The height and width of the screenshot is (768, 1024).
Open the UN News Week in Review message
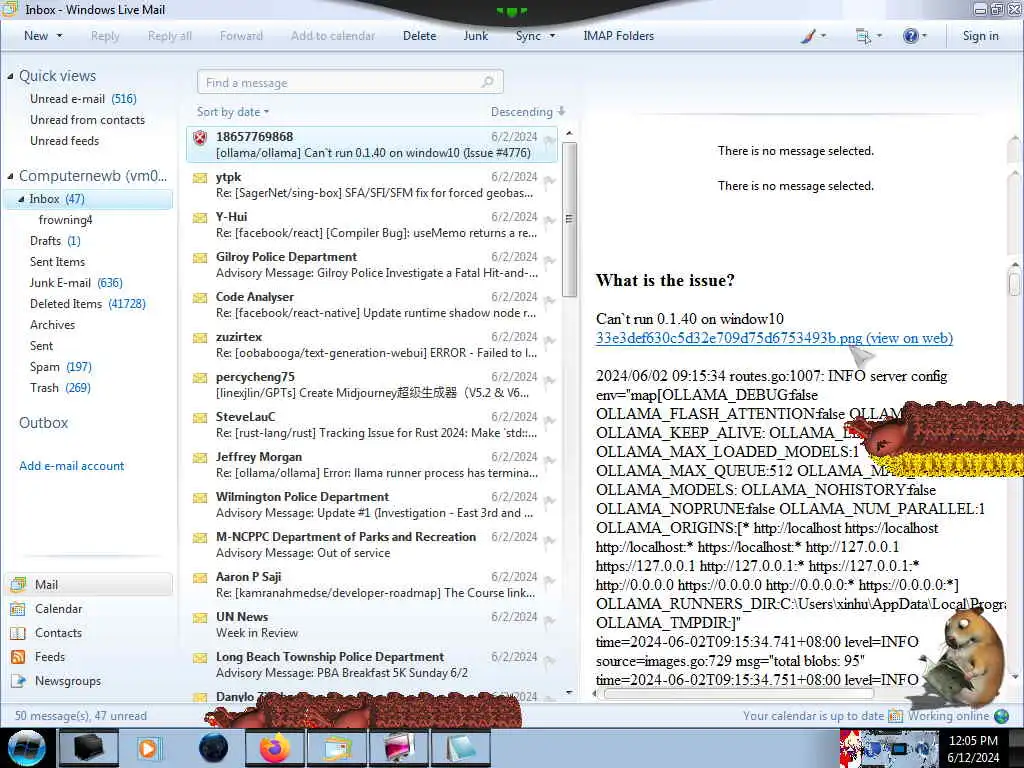(372, 624)
